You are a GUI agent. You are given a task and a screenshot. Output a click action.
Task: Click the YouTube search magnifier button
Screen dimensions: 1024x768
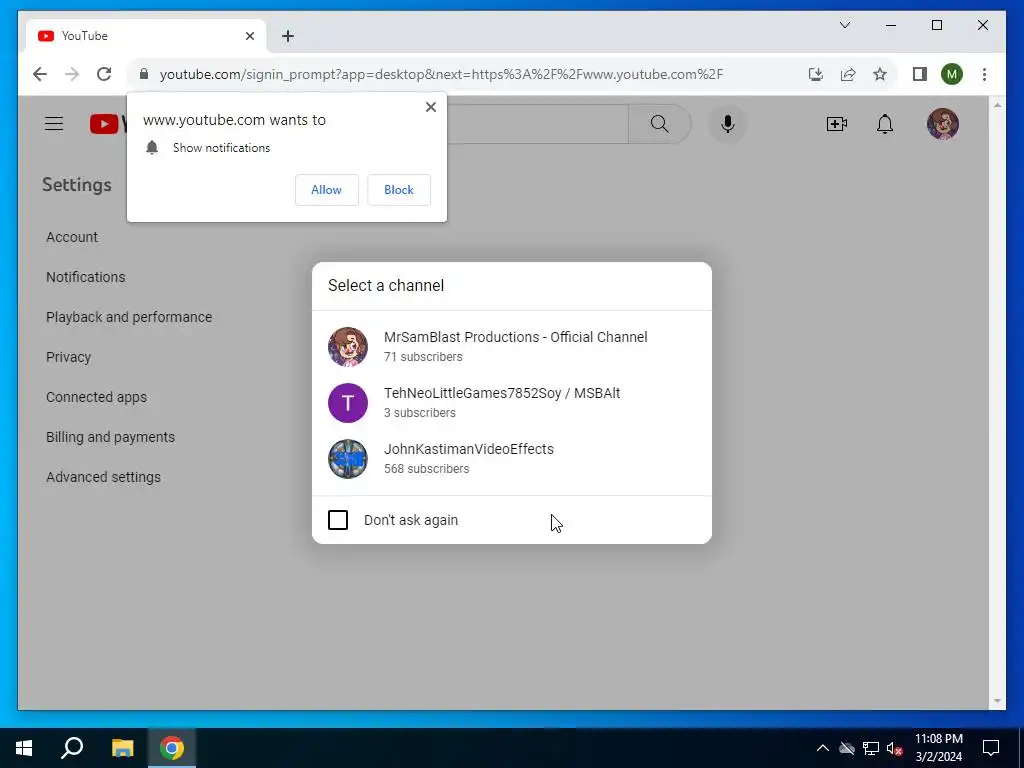[660, 123]
